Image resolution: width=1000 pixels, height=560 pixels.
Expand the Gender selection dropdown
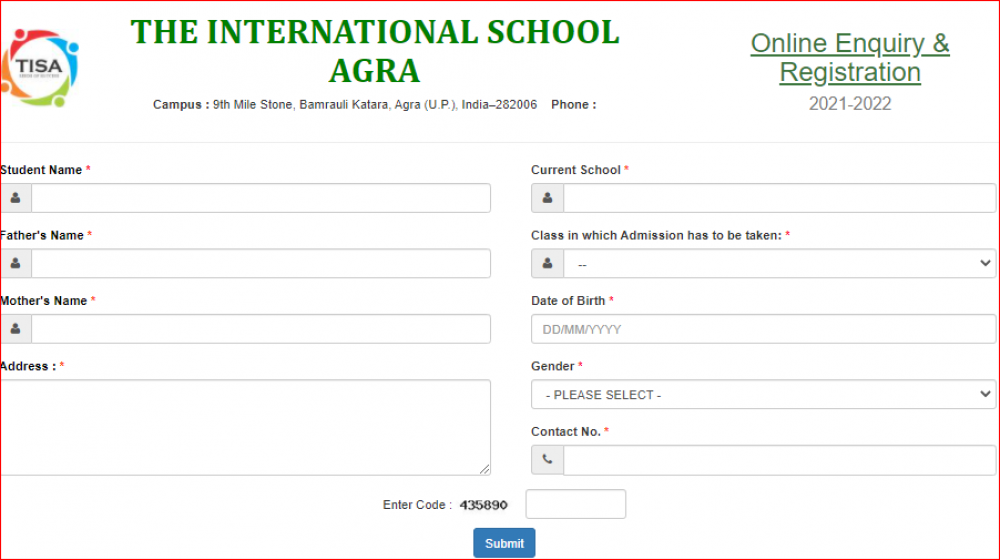pos(763,395)
